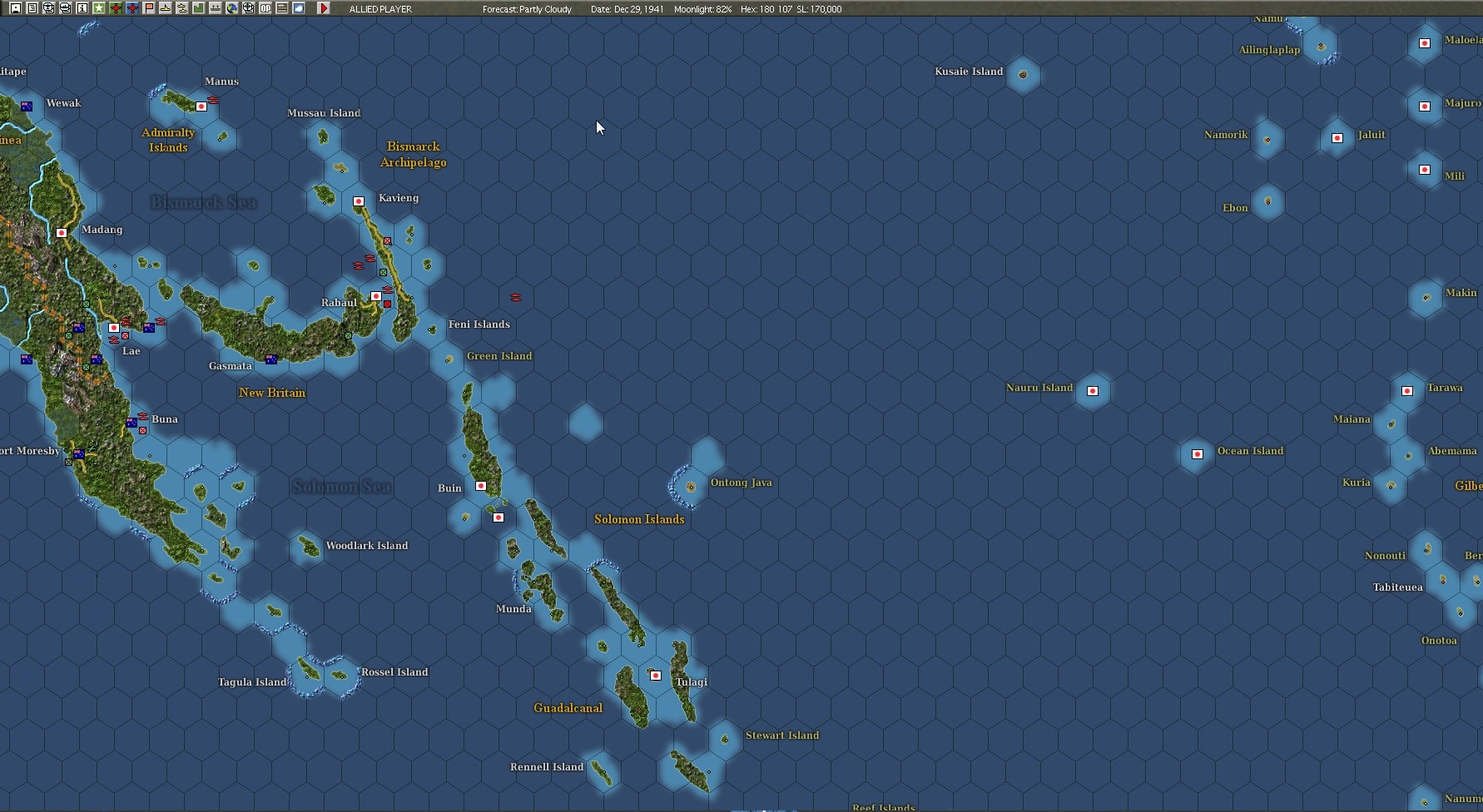The height and width of the screenshot is (812, 1483).
Task: Click the single yellow ship silhouette icon
Action: point(166,8)
